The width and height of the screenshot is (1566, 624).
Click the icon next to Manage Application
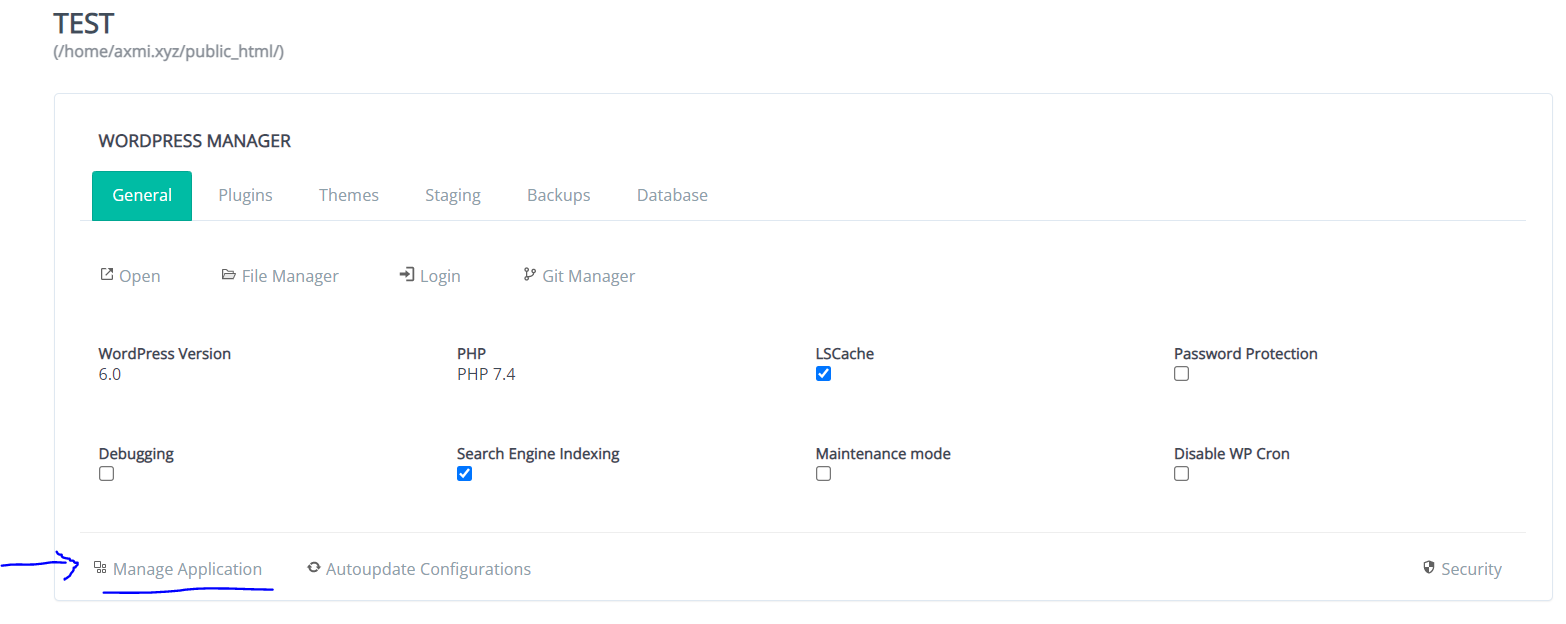[x=99, y=567]
